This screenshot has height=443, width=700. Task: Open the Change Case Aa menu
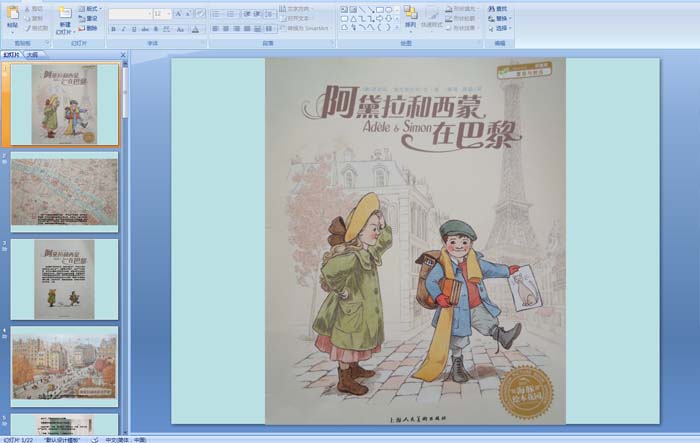(180, 29)
